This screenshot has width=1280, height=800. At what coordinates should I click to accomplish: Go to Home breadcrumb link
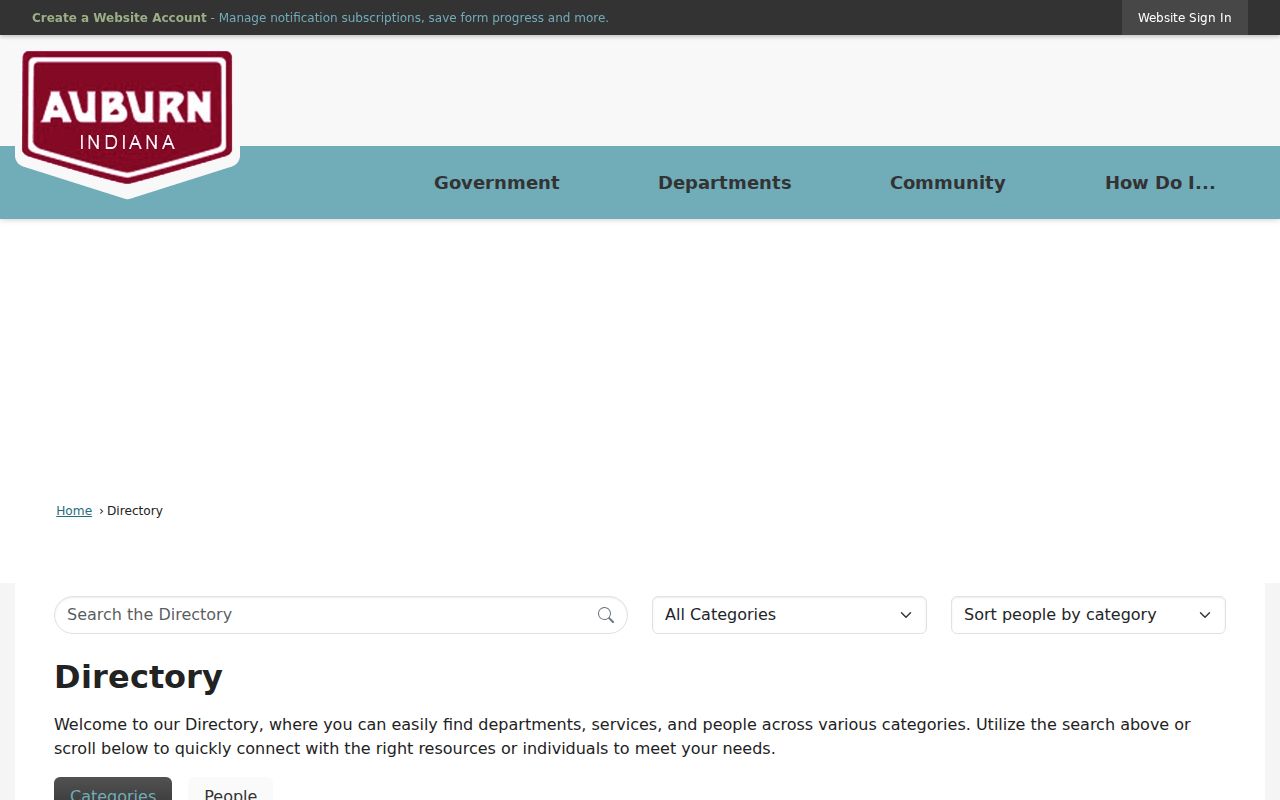click(x=74, y=511)
